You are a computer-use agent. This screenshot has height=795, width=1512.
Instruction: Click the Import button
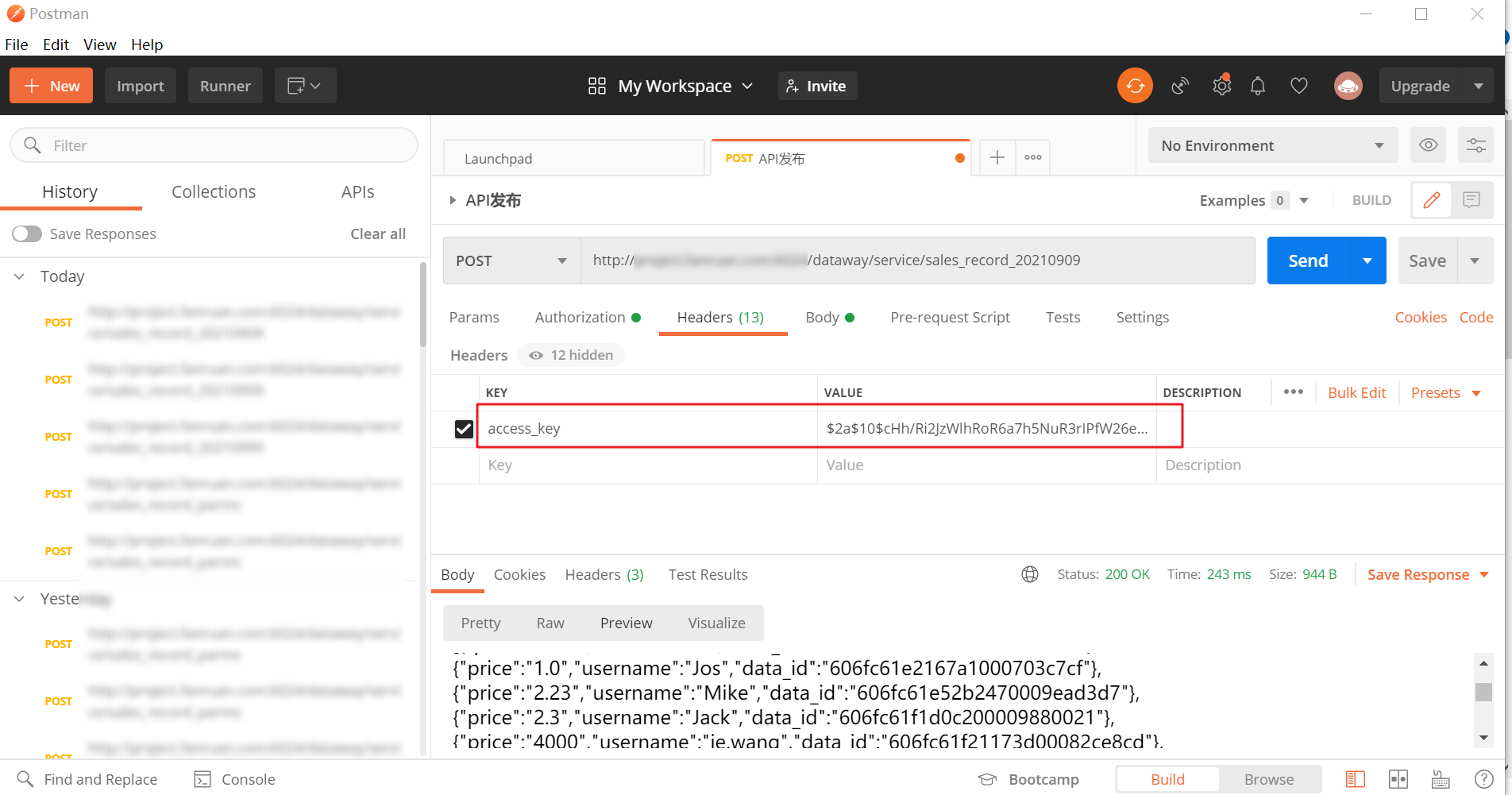(x=141, y=86)
